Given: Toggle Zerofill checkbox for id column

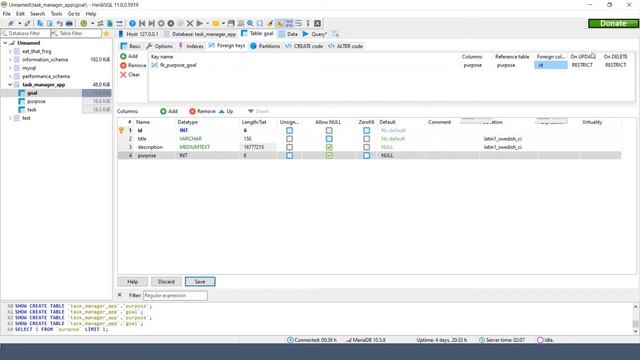Looking at the screenshot, I should click(x=367, y=131).
